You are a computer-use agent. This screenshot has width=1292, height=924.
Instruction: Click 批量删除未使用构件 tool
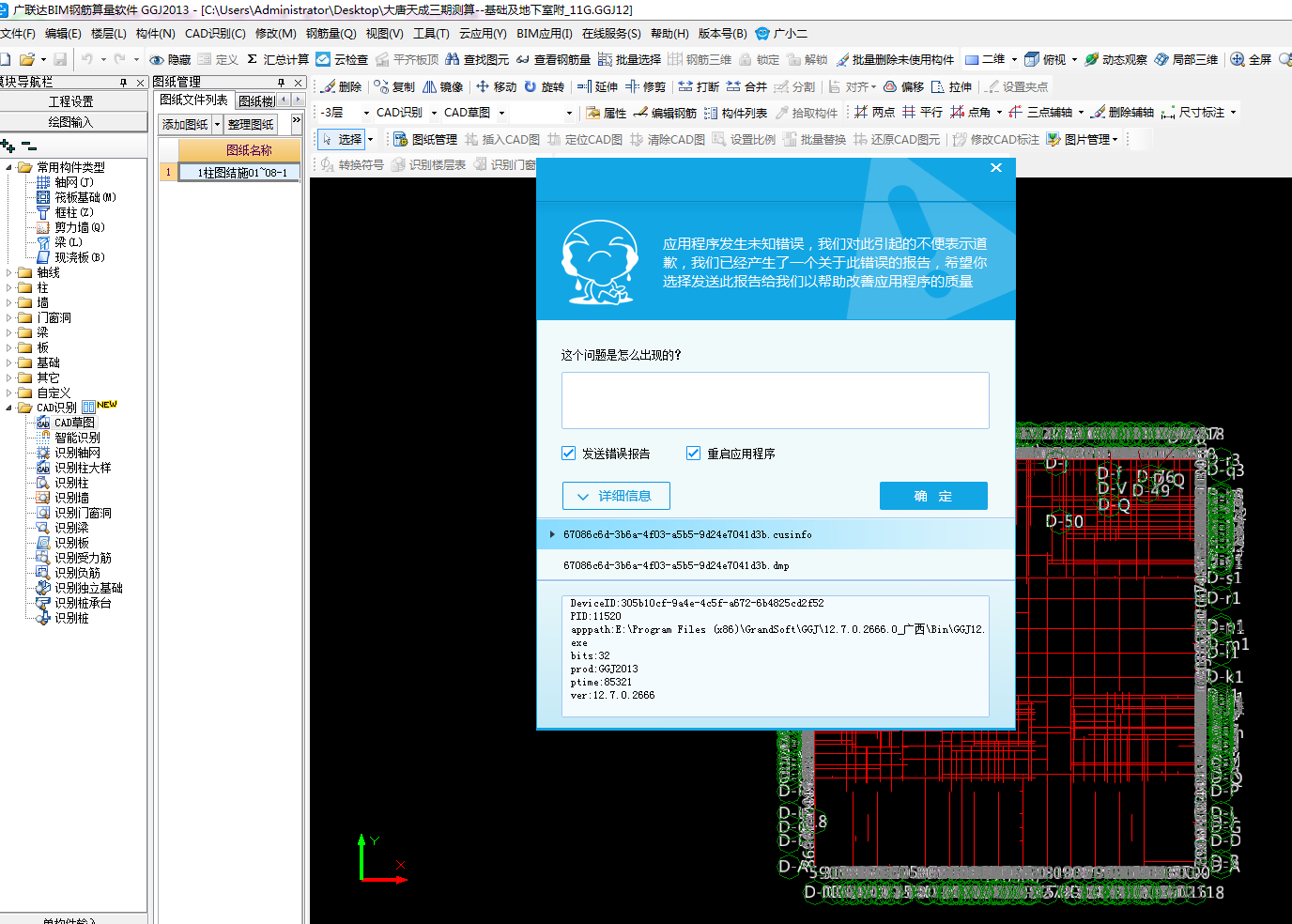(895, 59)
